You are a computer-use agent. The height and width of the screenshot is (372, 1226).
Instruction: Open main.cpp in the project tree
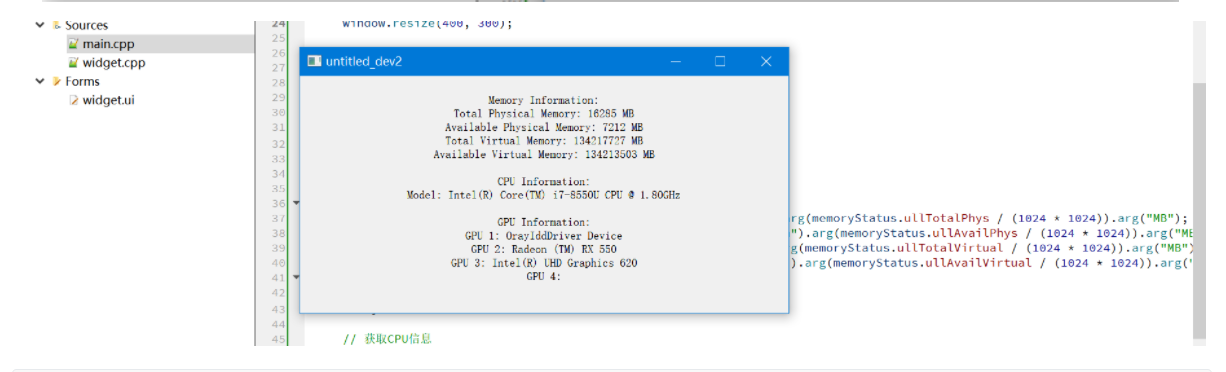point(108,44)
